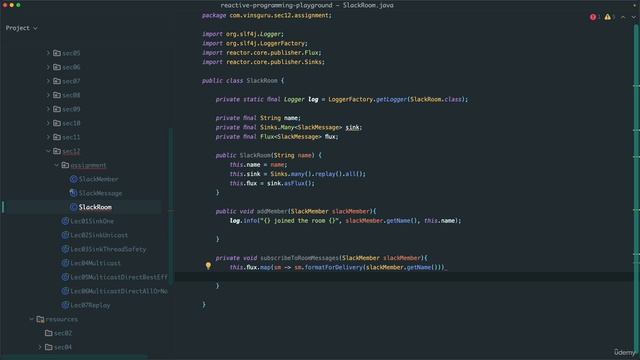Click the Lec05MulticastDirectBestEff class icon
This screenshot has width=640, height=360.
[x=65, y=277]
